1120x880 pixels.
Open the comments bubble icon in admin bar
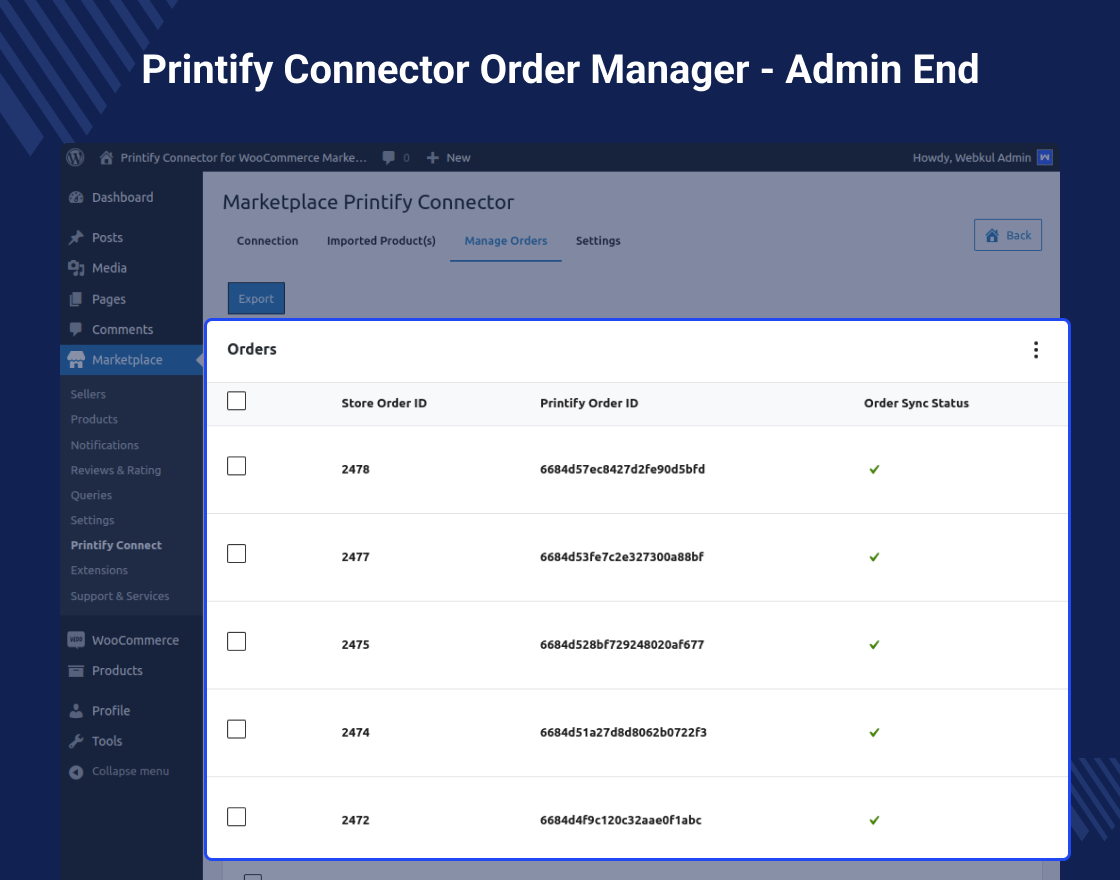(389, 158)
